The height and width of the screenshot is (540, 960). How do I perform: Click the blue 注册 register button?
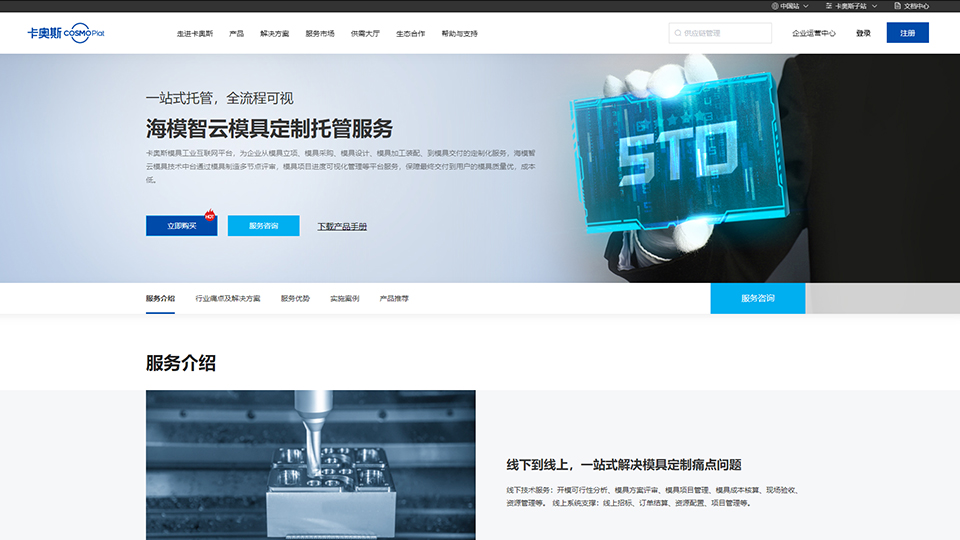pos(907,33)
